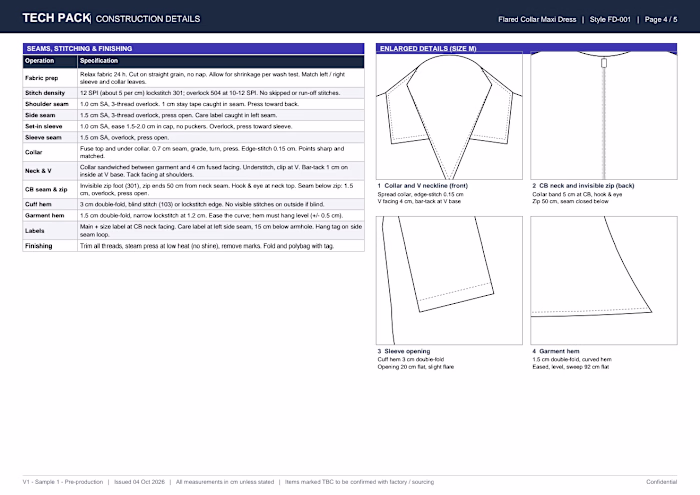
Task: Click the Zip 50 cm, seam closed below note
Action: 570,201
